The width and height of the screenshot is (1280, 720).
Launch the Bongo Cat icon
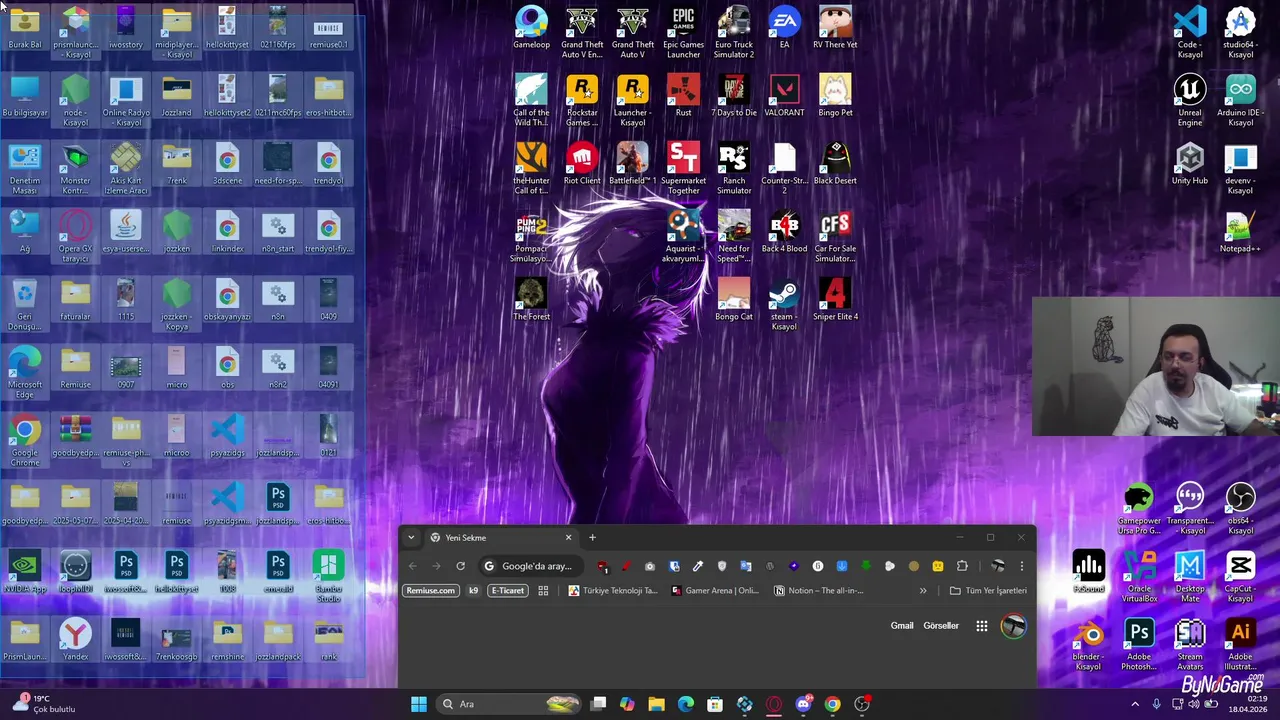click(733, 300)
